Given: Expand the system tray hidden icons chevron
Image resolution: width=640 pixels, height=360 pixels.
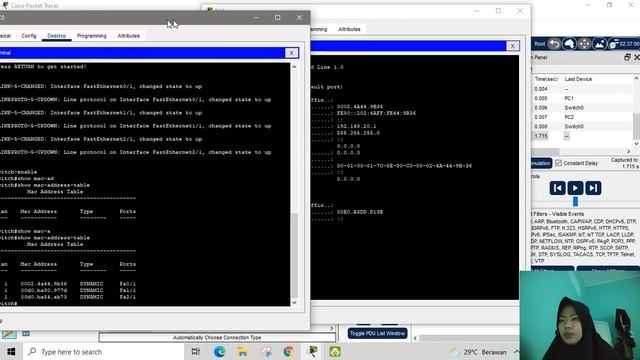Looking at the screenshot, I should (x=516, y=352).
